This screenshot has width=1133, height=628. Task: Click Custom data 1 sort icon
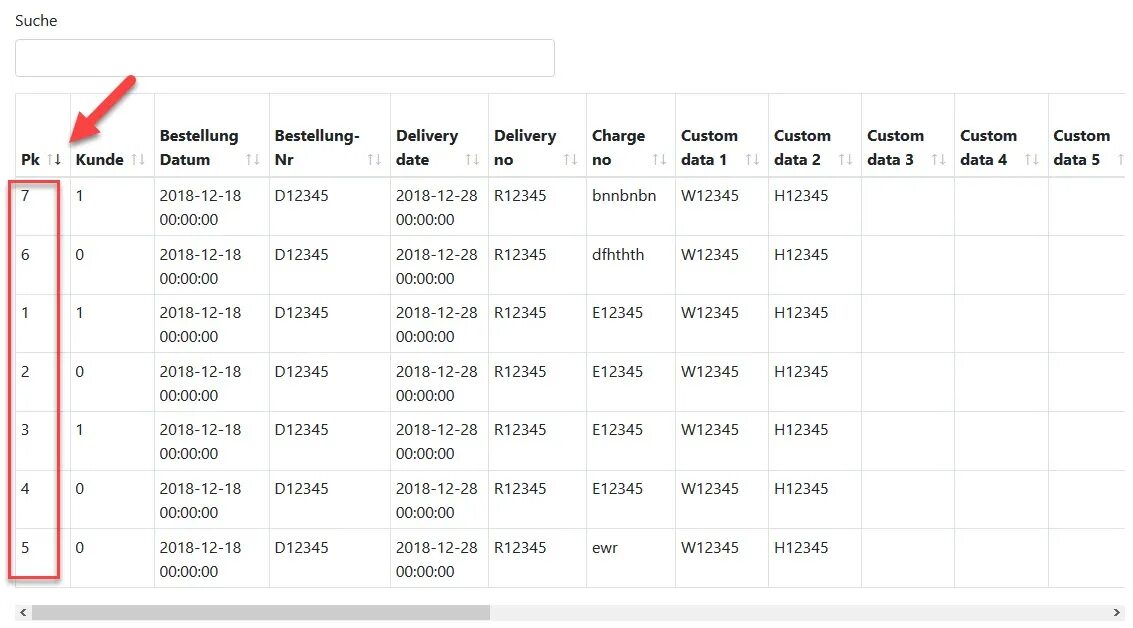click(752, 160)
